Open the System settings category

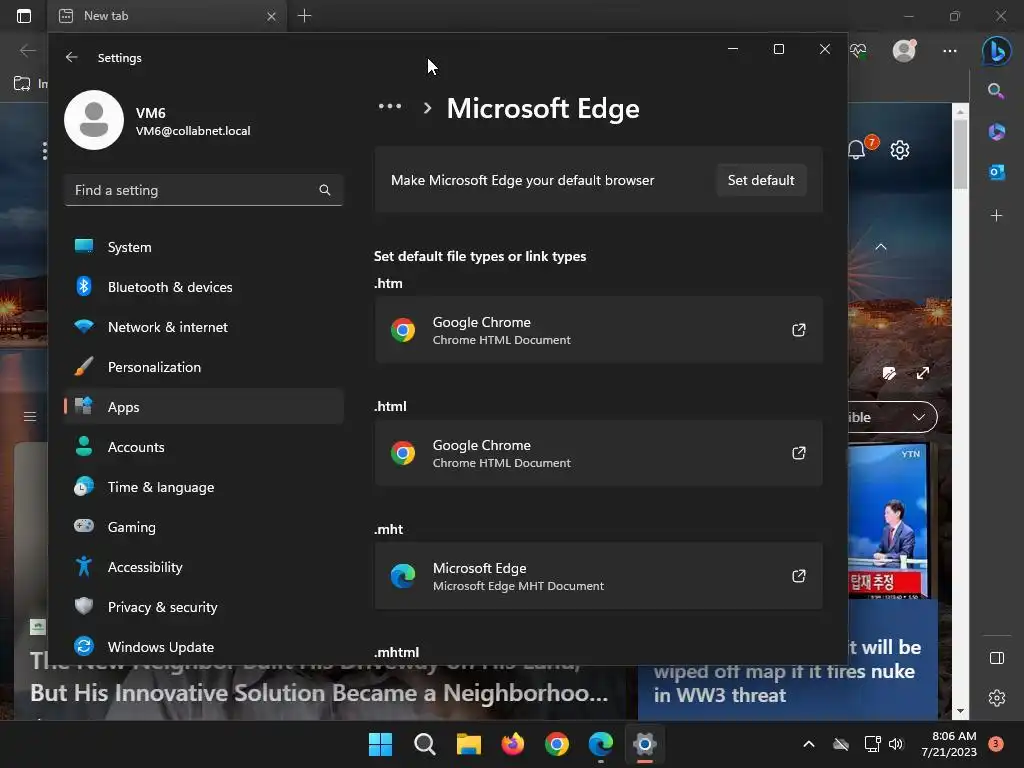pos(204,247)
